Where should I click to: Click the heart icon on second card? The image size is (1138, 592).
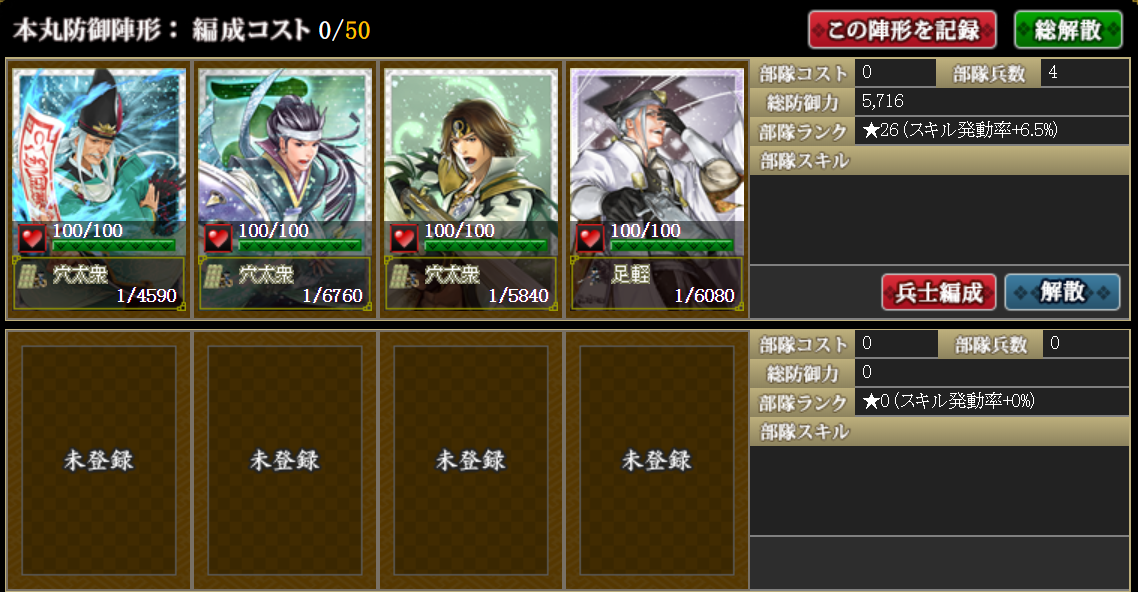pos(218,238)
